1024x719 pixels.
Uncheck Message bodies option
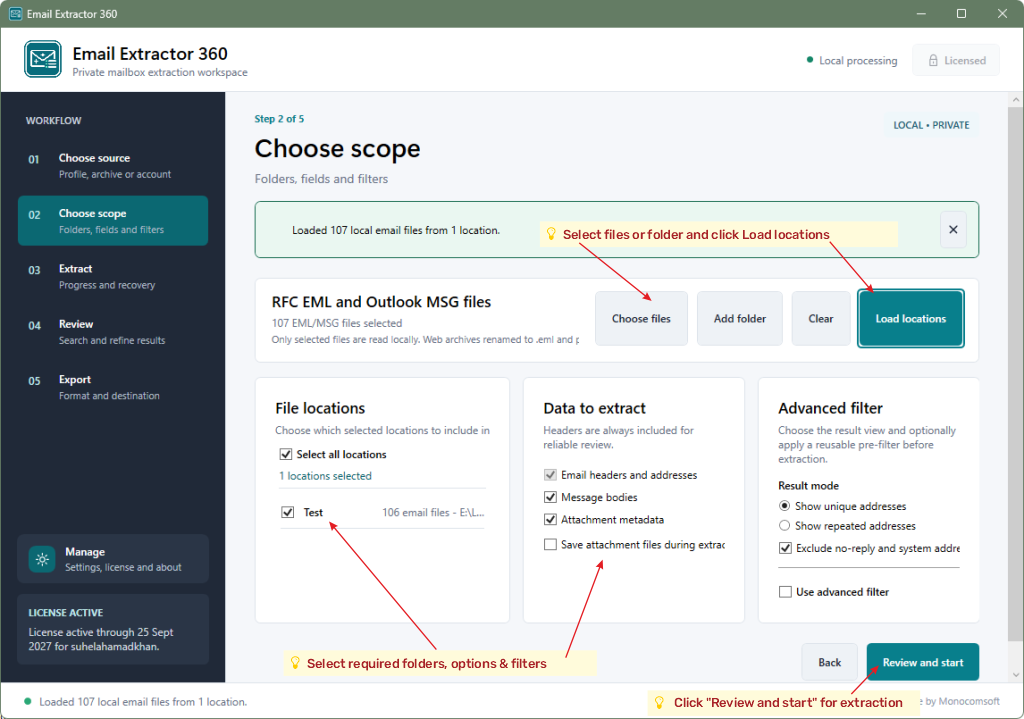tap(551, 497)
